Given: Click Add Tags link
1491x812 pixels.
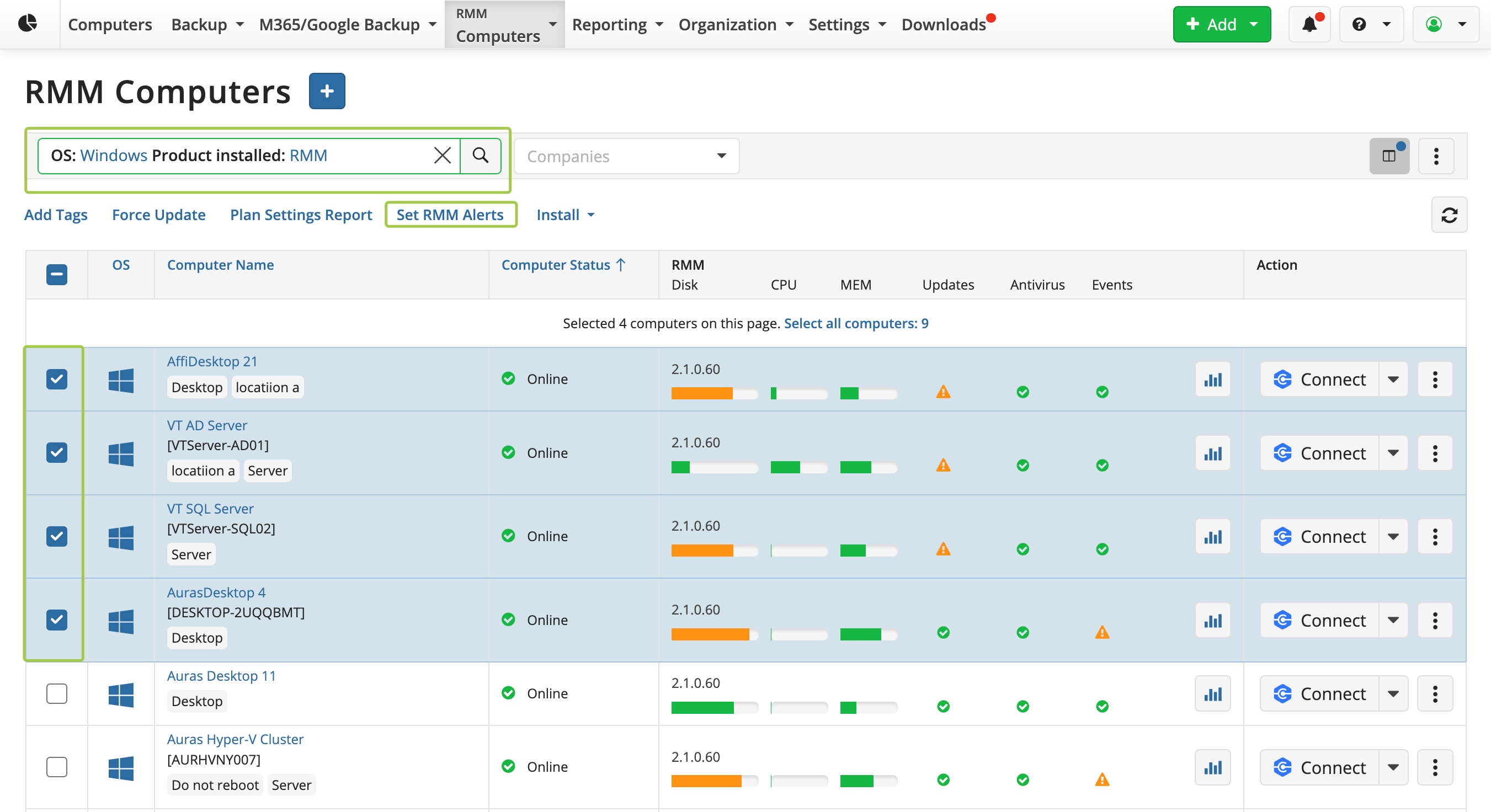Looking at the screenshot, I should click(56, 215).
